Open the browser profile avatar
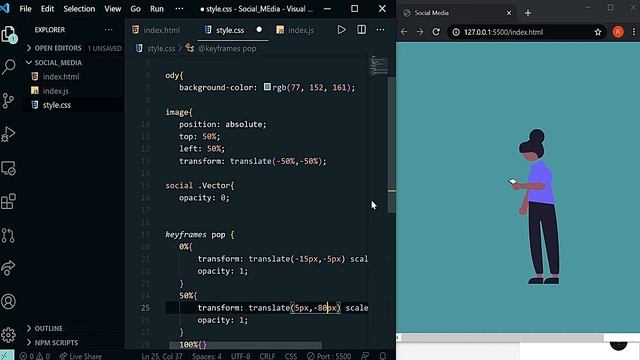 [x=618, y=32]
